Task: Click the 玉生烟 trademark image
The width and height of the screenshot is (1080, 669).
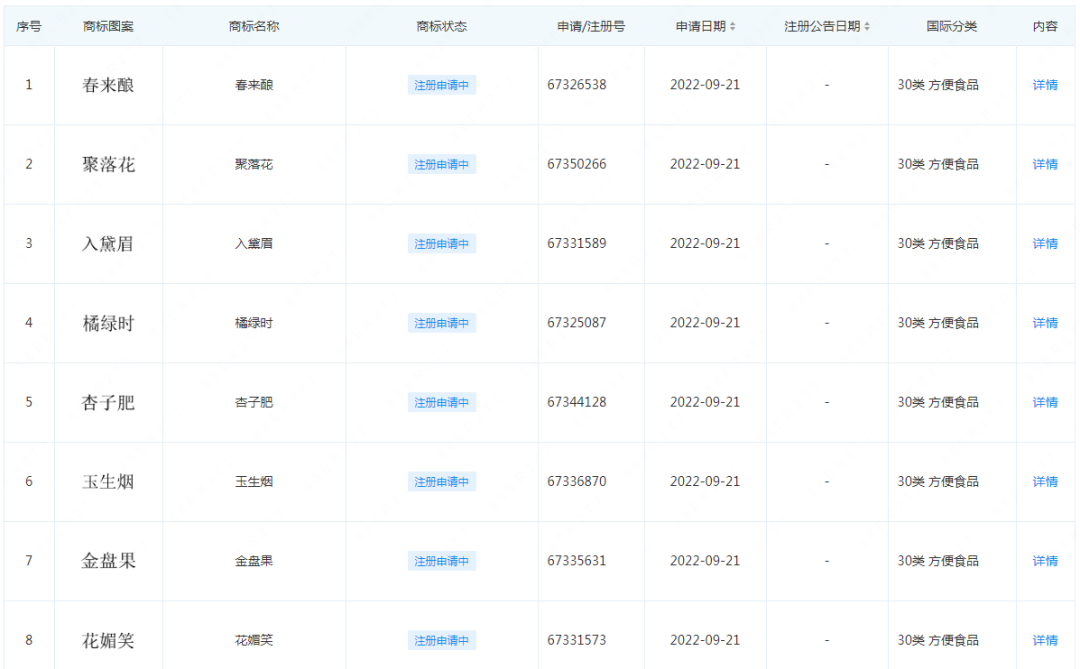Action: (x=108, y=481)
